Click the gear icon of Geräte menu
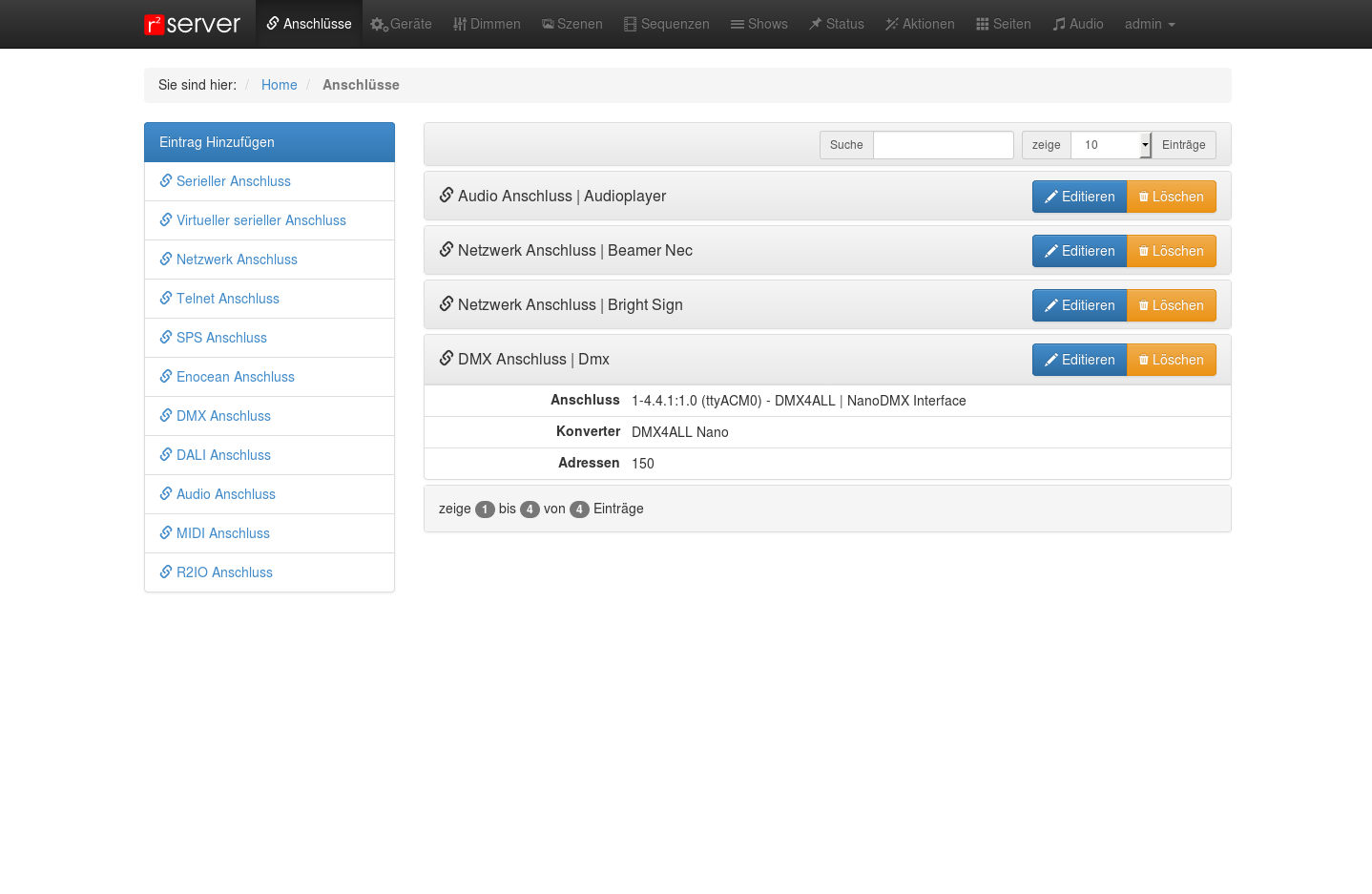 pos(379,25)
